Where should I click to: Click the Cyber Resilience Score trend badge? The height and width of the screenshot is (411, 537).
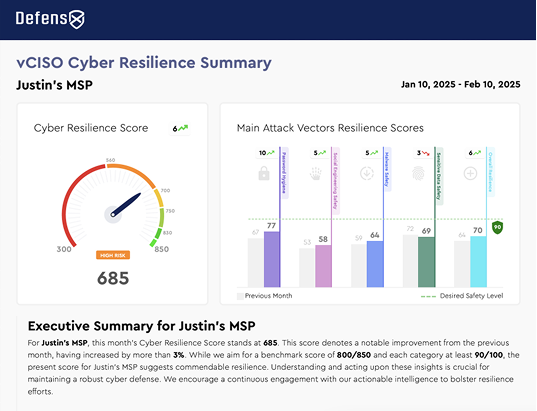180,128
